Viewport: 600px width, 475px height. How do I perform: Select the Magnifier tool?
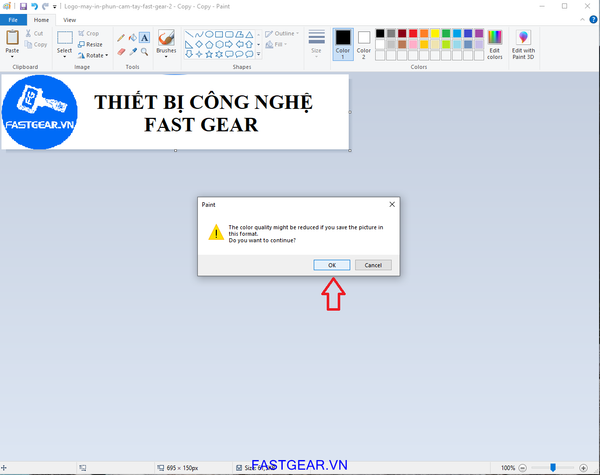click(x=144, y=52)
